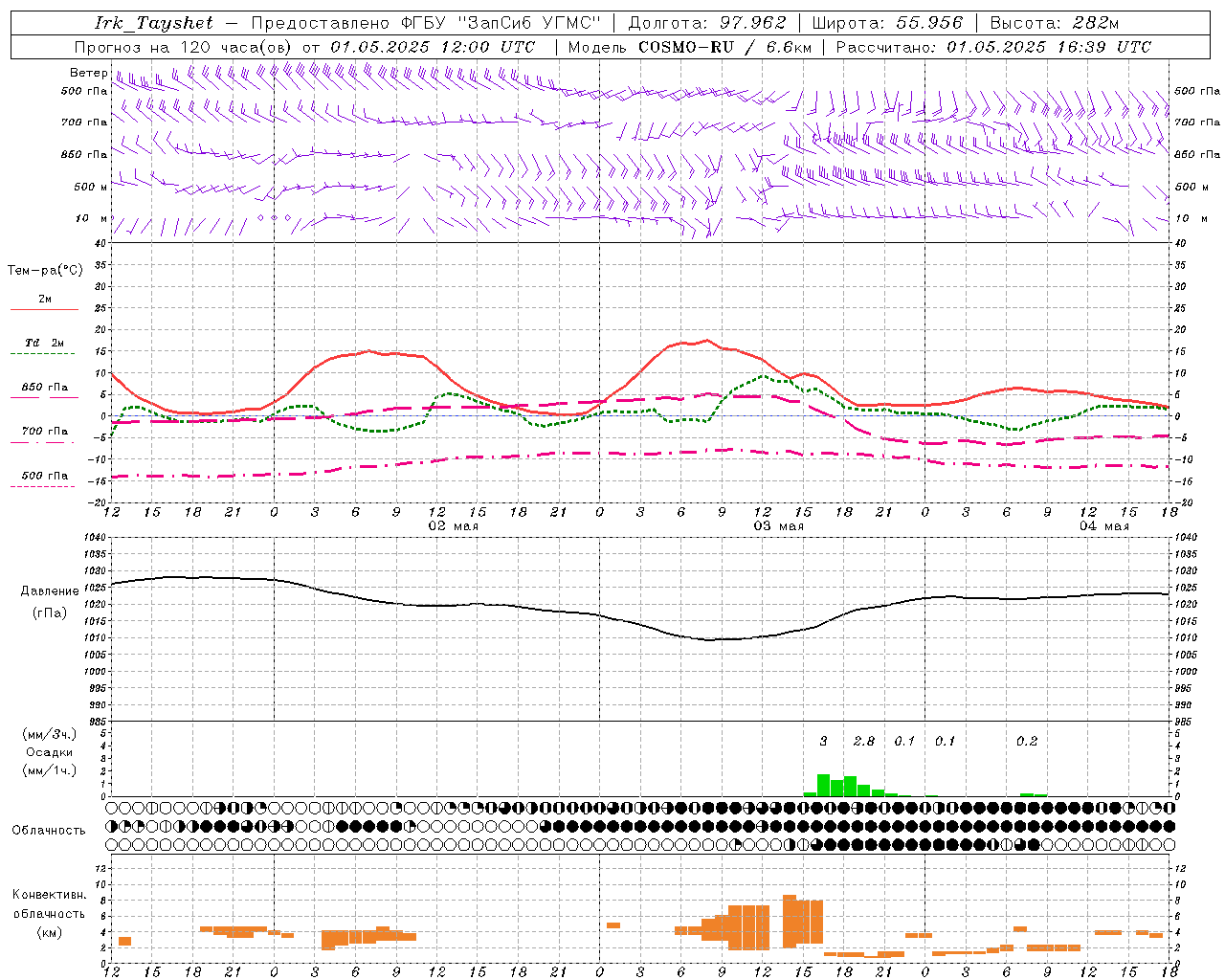1225x980 pixels.
Task: Click the (мм/1ч.) precipitation unit label
Action: 49,770
